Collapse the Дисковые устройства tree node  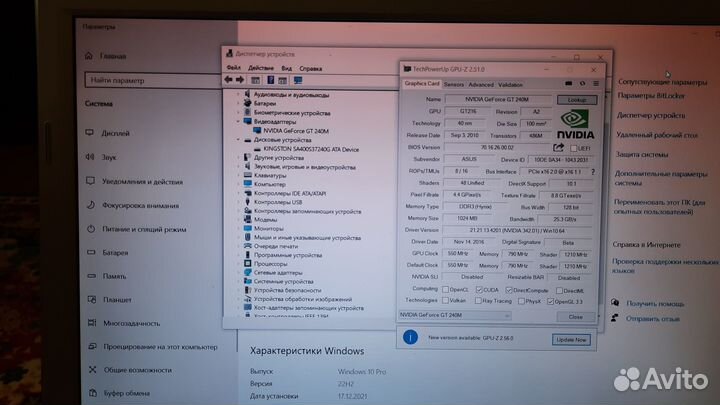(238, 140)
